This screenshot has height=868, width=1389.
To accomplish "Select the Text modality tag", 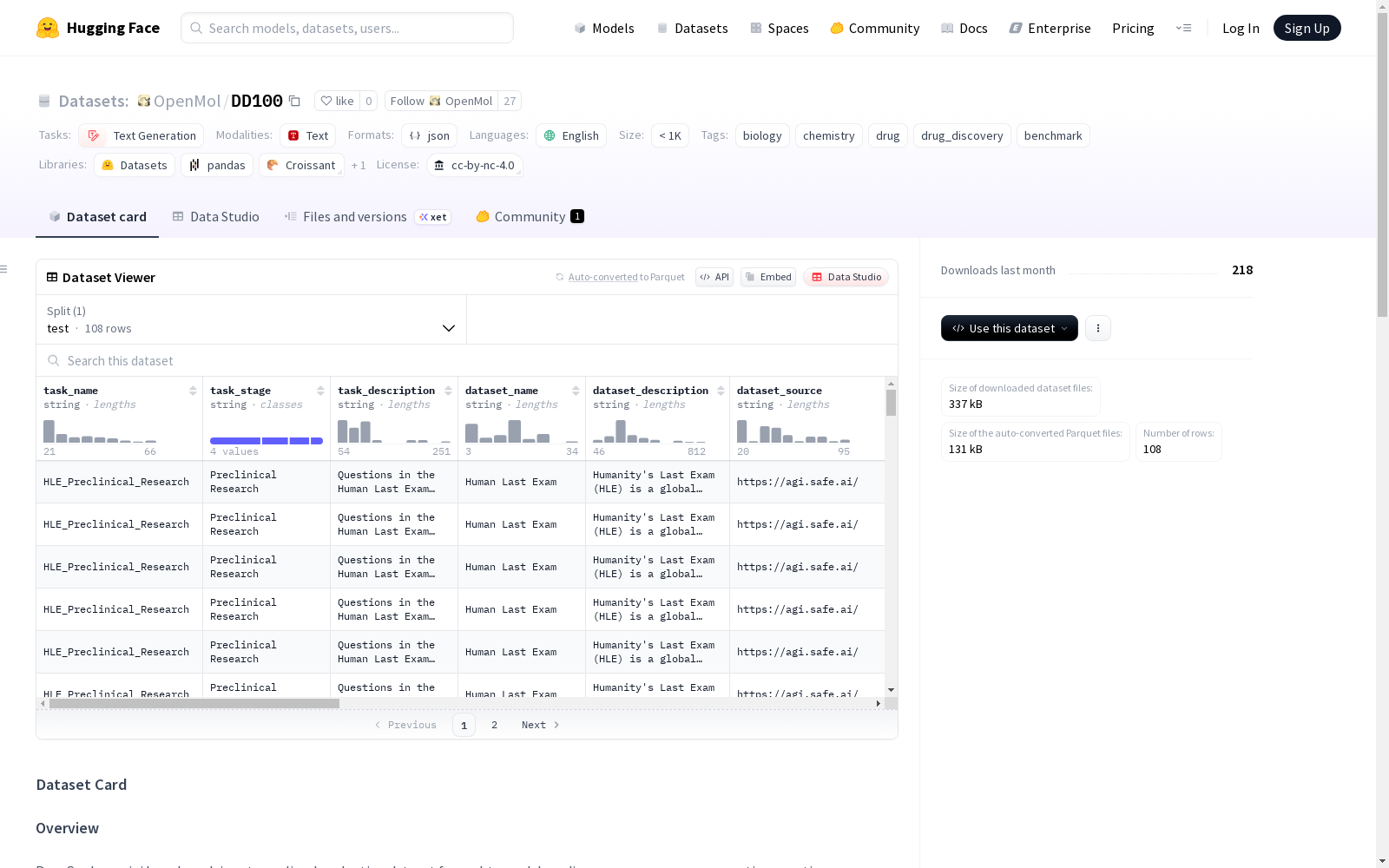I will pyautogui.click(x=308, y=135).
